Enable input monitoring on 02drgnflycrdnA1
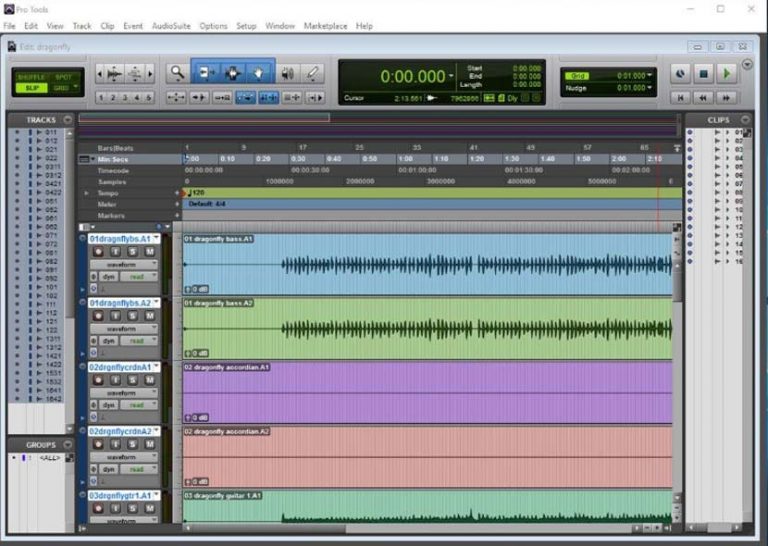768x546 pixels. pyautogui.click(x=115, y=380)
